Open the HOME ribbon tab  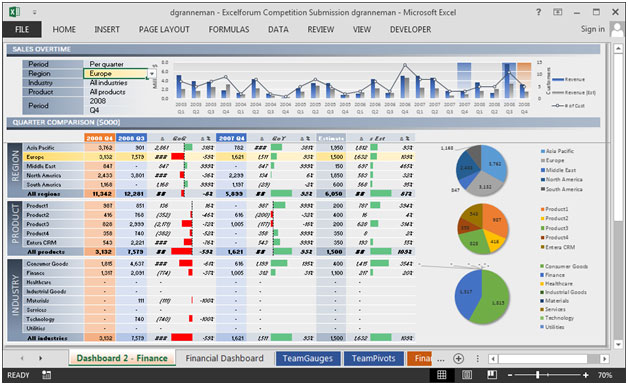pyautogui.click(x=64, y=29)
